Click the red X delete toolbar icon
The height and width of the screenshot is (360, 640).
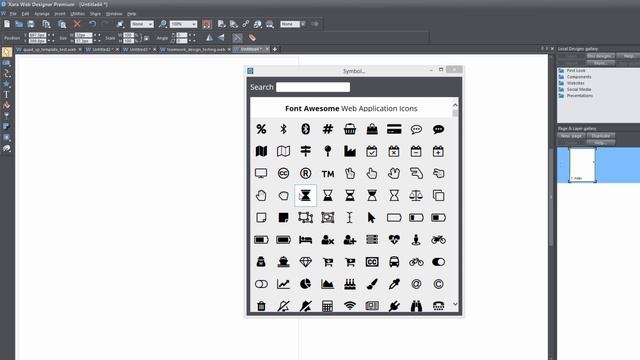(x=77, y=24)
